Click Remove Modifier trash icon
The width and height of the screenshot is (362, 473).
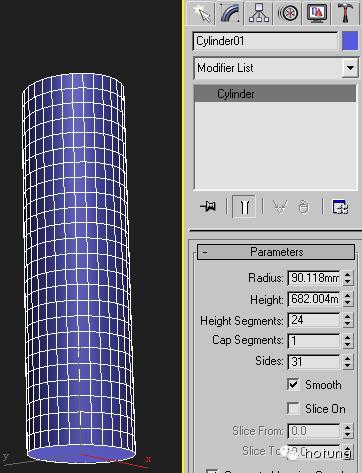[303, 207]
